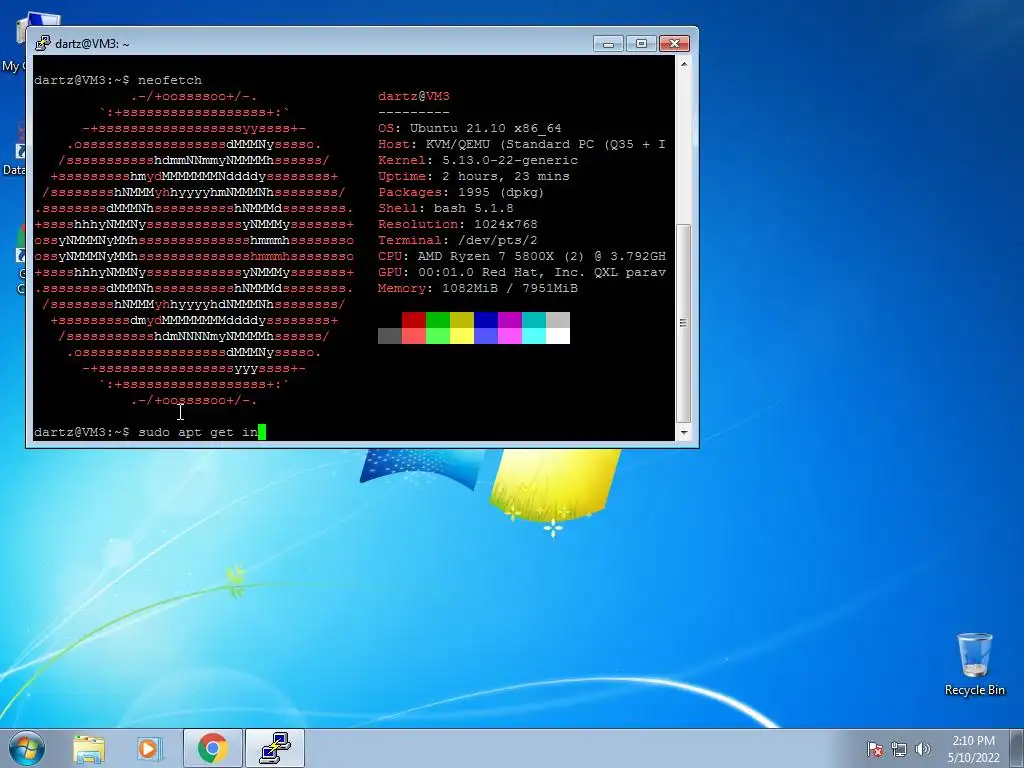Click the 'sudo apt get in' command line

150,432
